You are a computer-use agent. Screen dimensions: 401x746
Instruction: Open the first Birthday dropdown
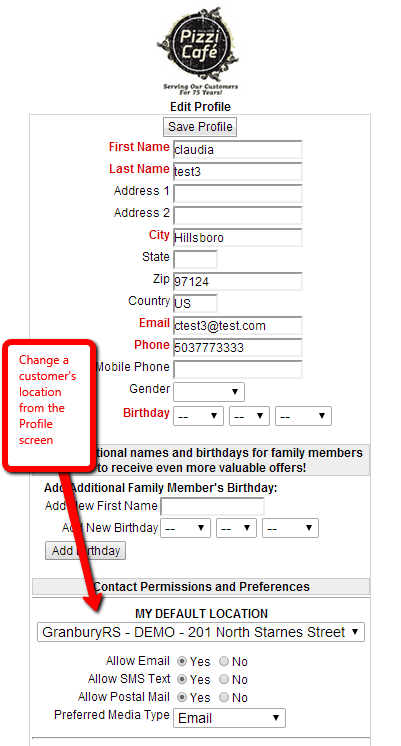[198, 416]
